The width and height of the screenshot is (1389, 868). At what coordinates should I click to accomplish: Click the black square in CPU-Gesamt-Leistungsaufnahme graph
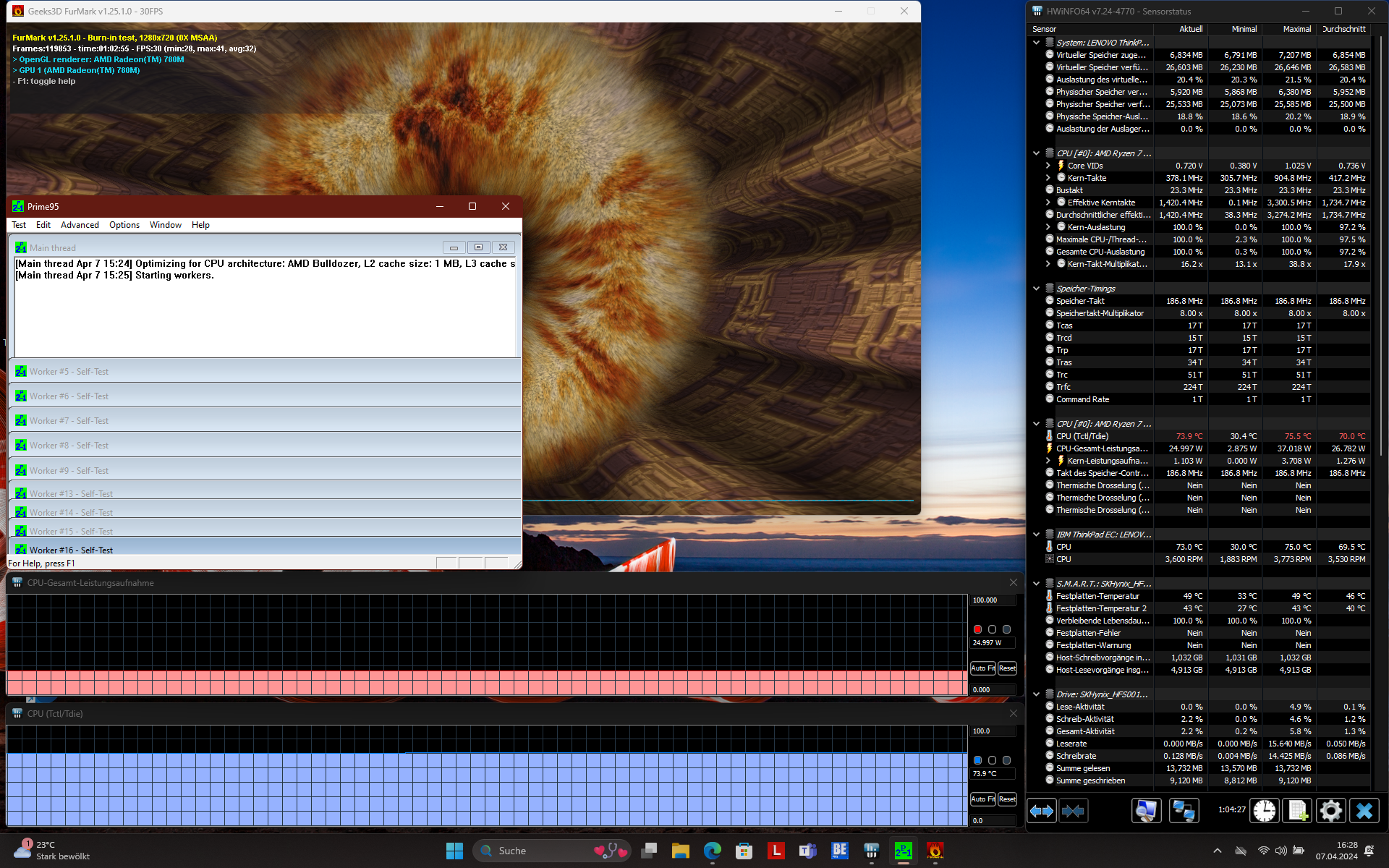click(x=992, y=629)
